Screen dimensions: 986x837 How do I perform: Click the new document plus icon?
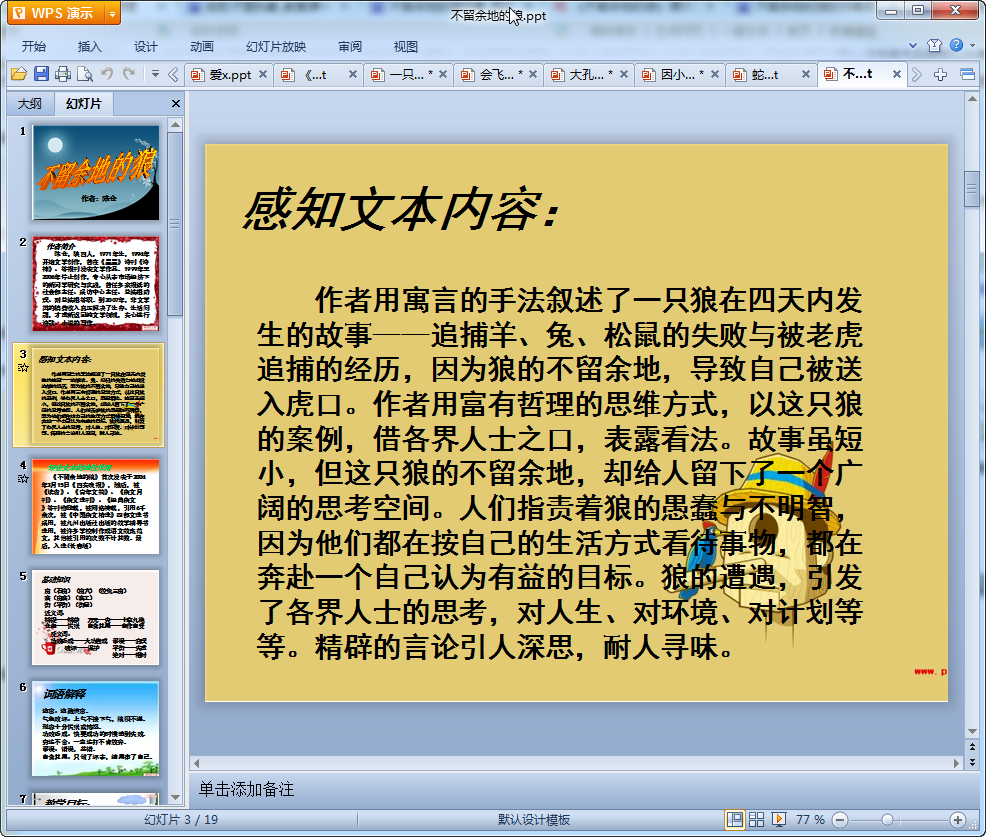coord(940,75)
